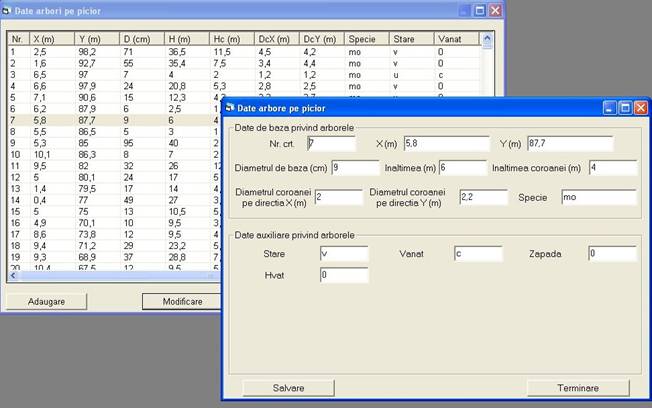Select row 4 with Y value 97,9
The height and width of the screenshot is (408, 652).
244,86
